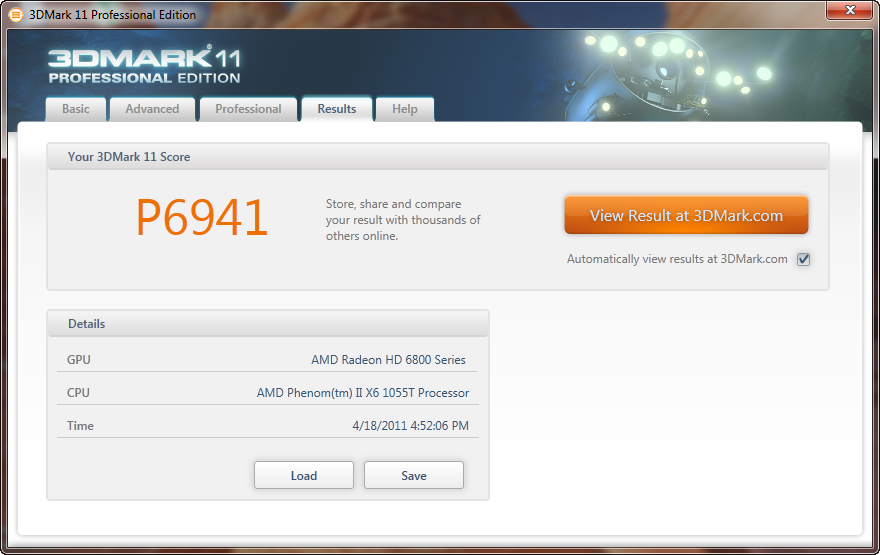
Task: Click the GPU row label
Action: point(79,360)
